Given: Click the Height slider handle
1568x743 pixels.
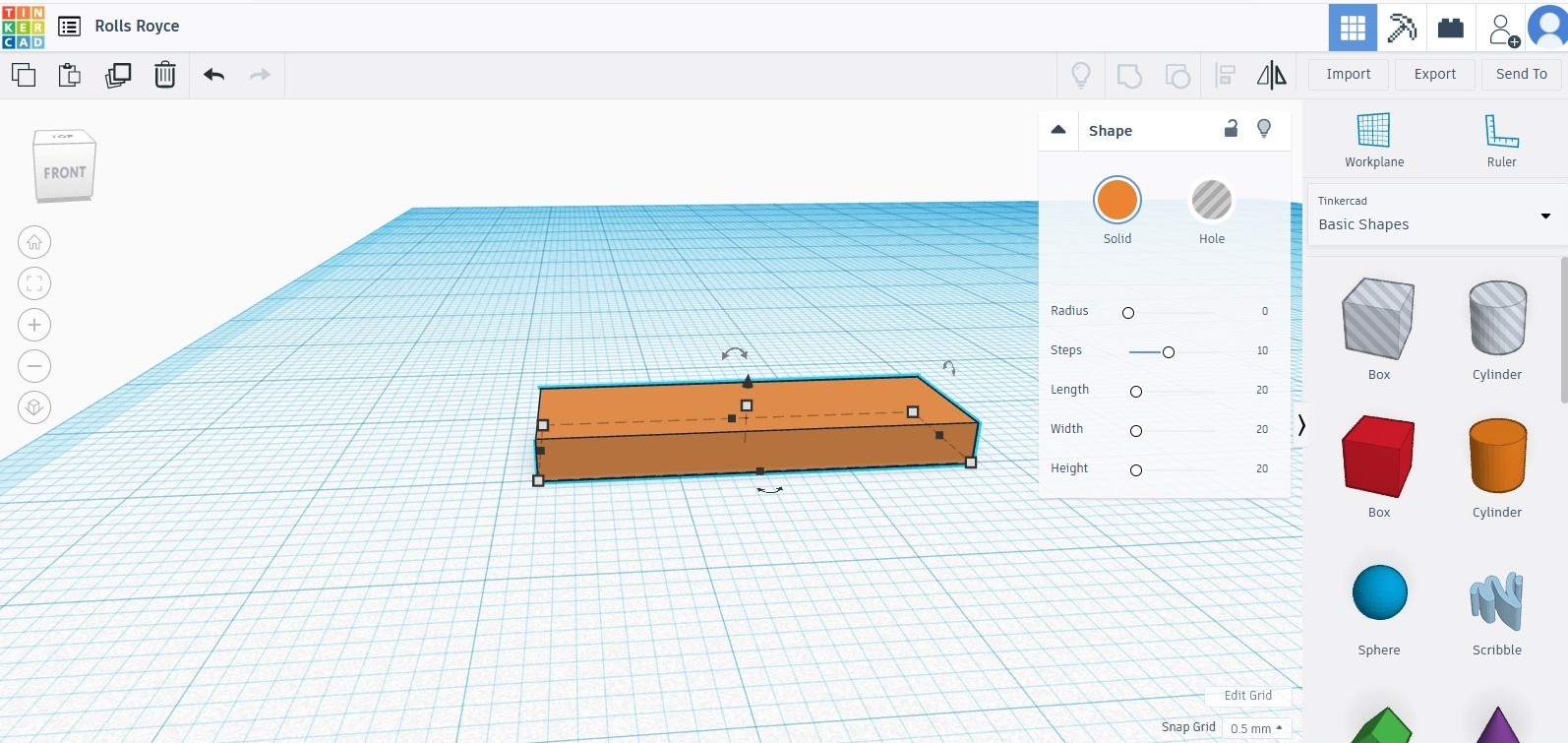Looking at the screenshot, I should [x=1136, y=470].
